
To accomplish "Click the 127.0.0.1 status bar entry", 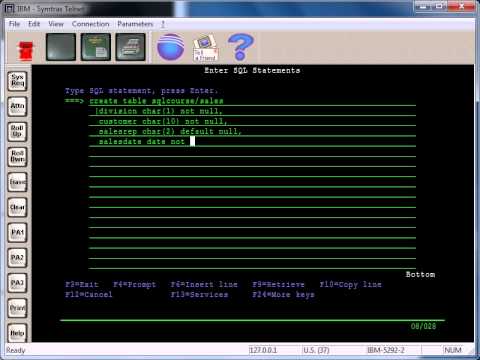I will coord(263,350).
